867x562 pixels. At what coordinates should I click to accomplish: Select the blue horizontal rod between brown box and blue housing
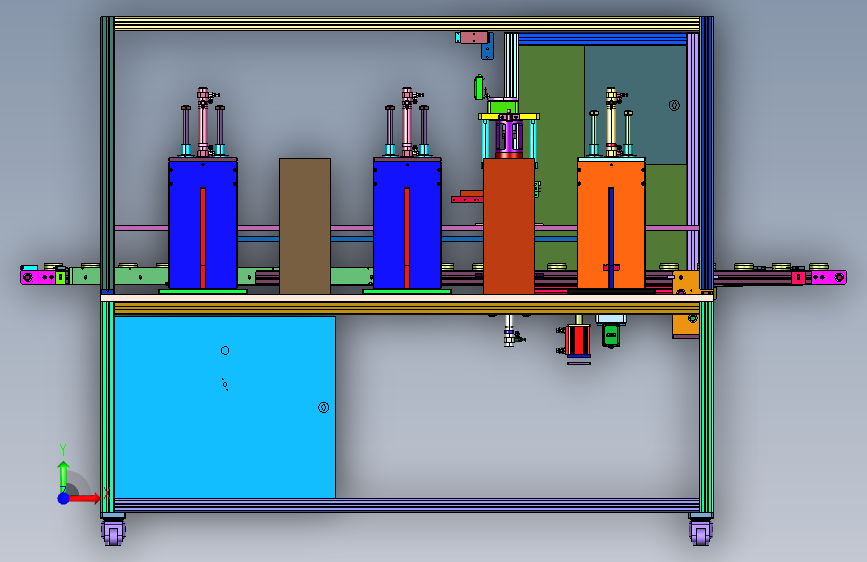click(352, 240)
